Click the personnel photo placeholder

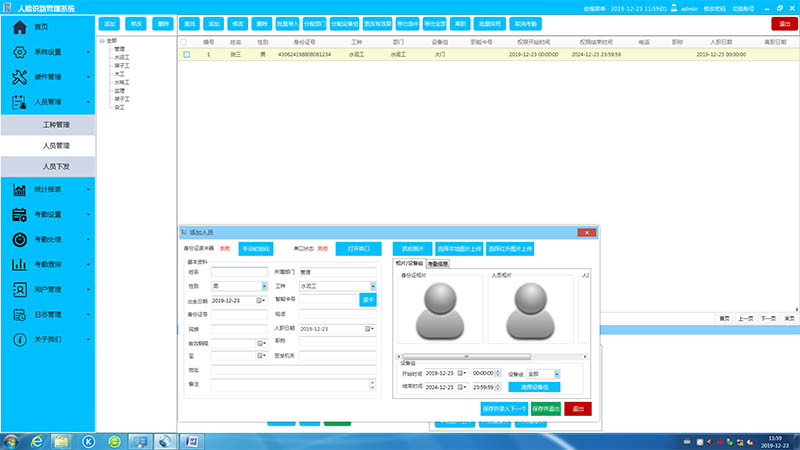530,311
